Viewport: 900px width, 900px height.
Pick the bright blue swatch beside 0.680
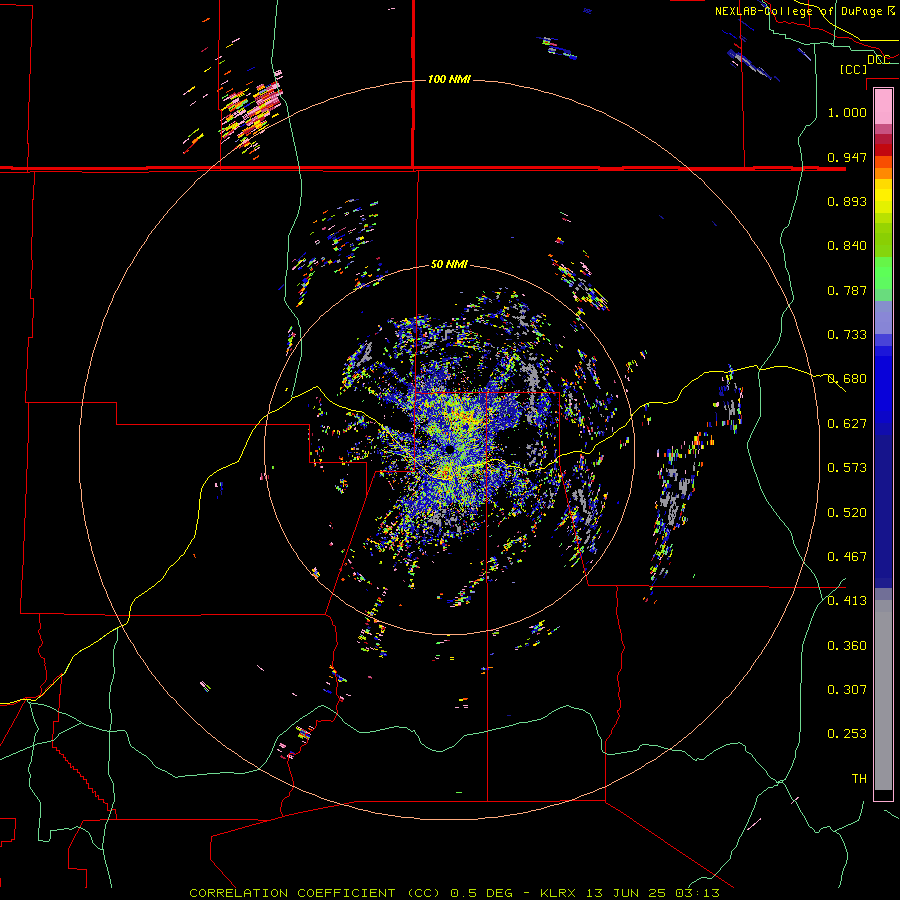(883, 385)
